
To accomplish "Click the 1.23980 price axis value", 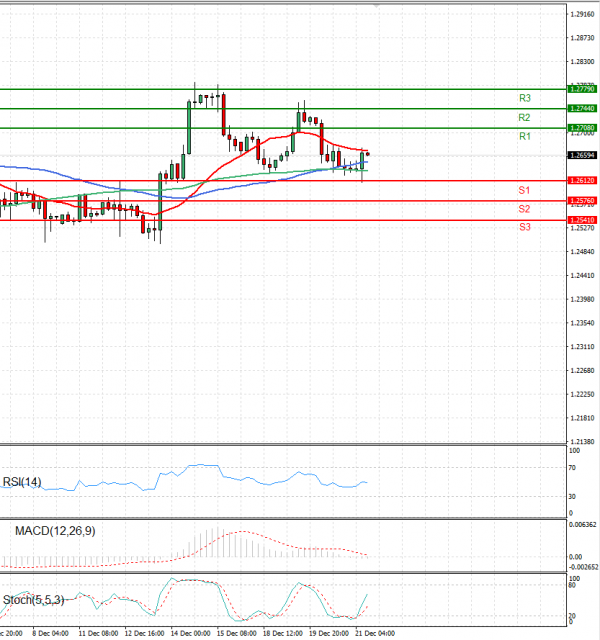I will [582, 300].
